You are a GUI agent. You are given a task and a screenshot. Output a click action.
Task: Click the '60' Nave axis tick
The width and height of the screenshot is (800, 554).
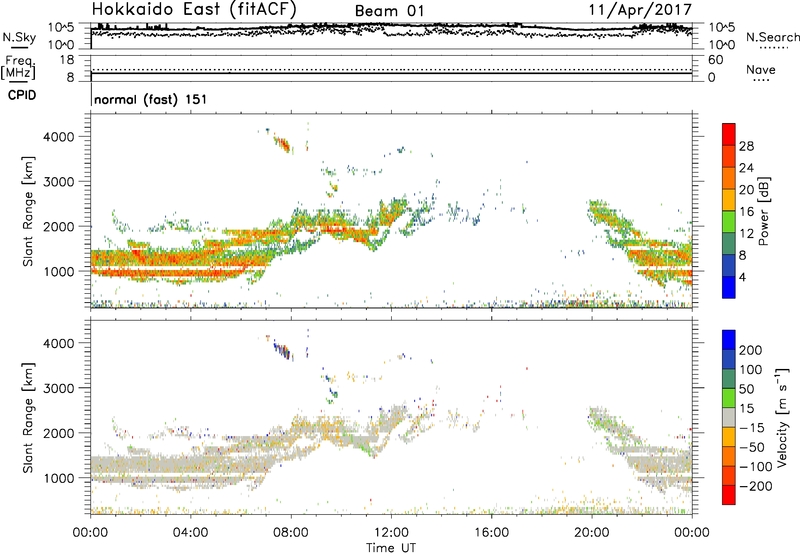(x=715, y=60)
